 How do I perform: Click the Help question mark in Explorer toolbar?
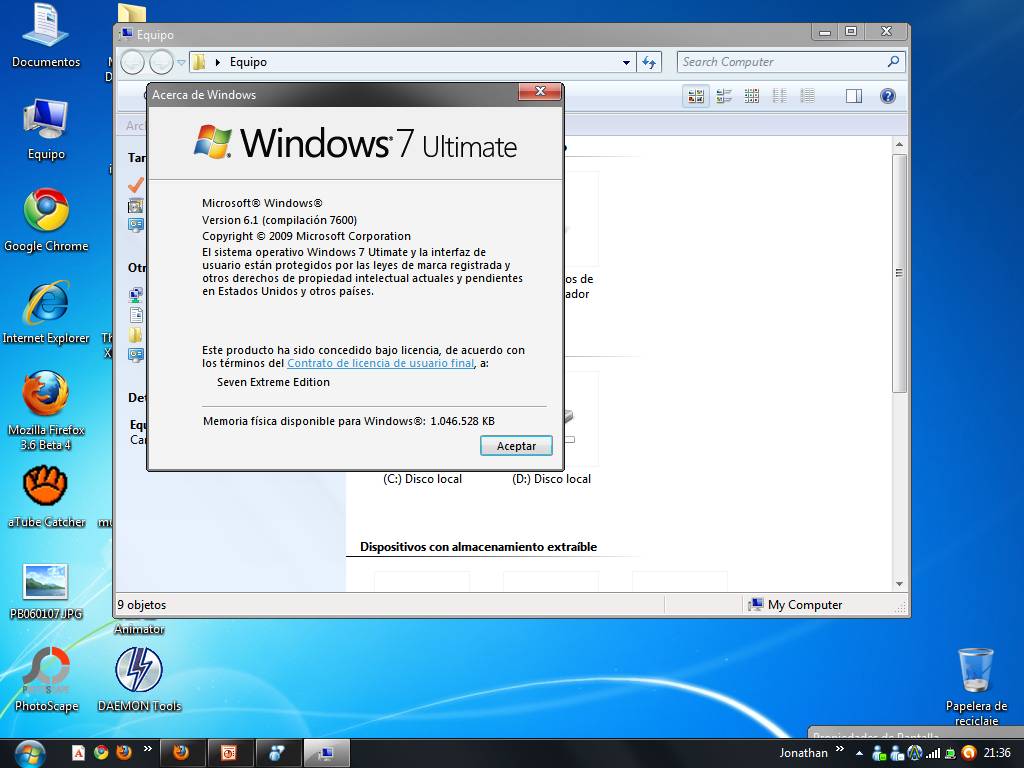pyautogui.click(x=888, y=95)
